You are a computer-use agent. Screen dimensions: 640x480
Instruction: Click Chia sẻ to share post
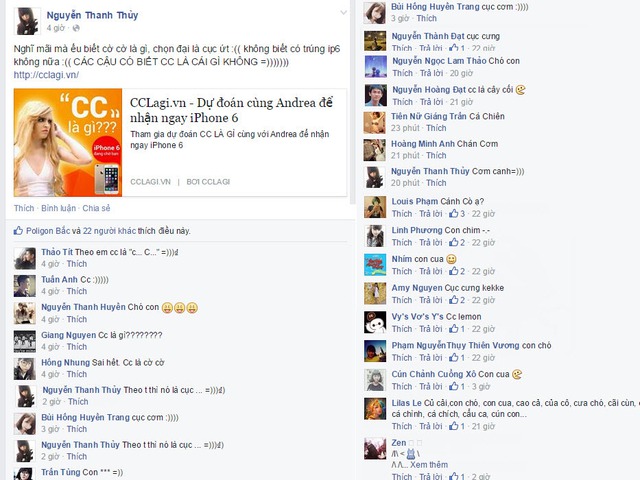(96, 208)
